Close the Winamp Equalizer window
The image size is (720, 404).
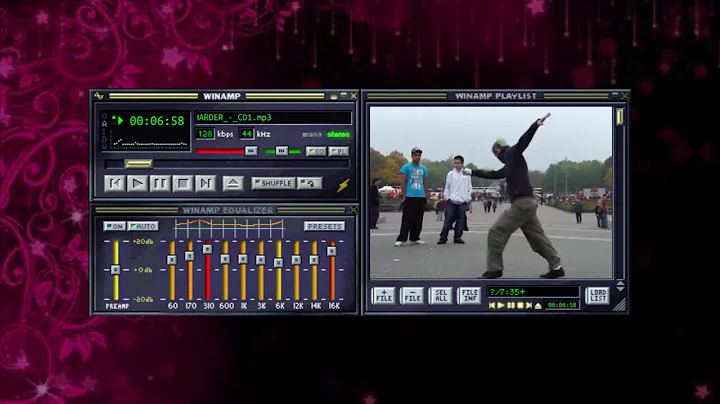pos(353,210)
